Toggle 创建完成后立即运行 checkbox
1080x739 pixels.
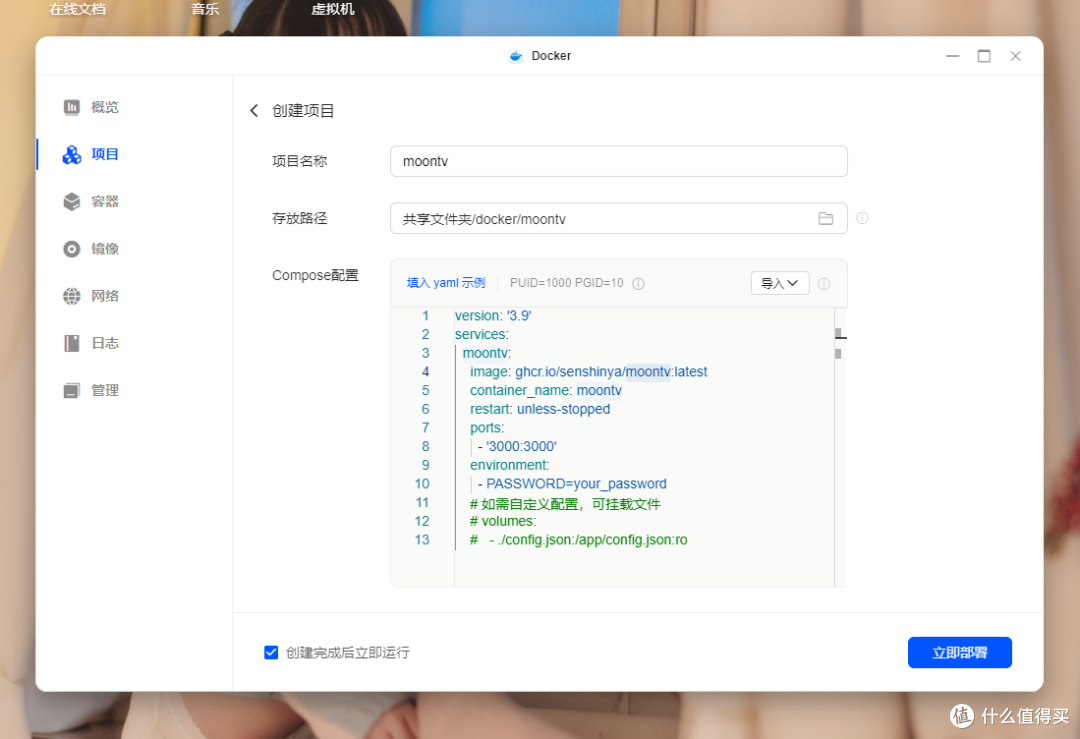[x=271, y=652]
